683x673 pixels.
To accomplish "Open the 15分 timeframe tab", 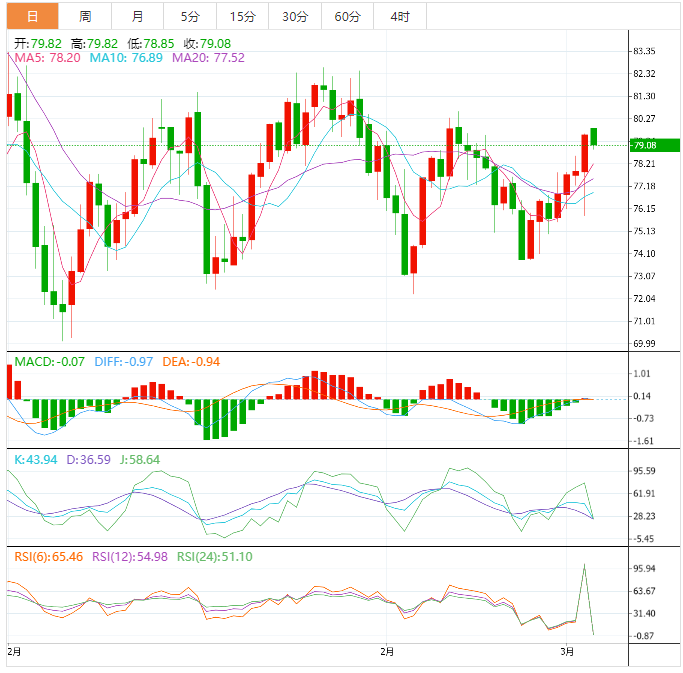I will pyautogui.click(x=243, y=17).
